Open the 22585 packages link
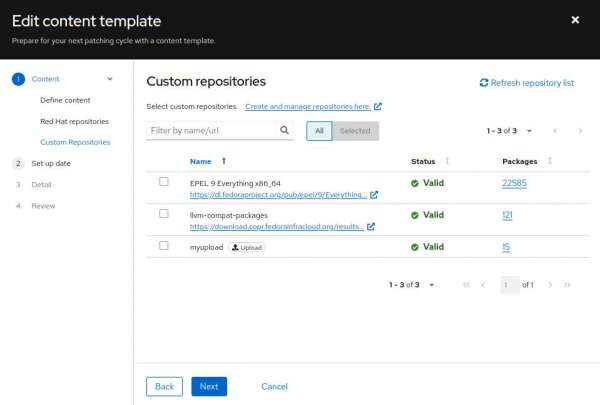Image resolution: width=600 pixels, height=405 pixels. (x=514, y=183)
